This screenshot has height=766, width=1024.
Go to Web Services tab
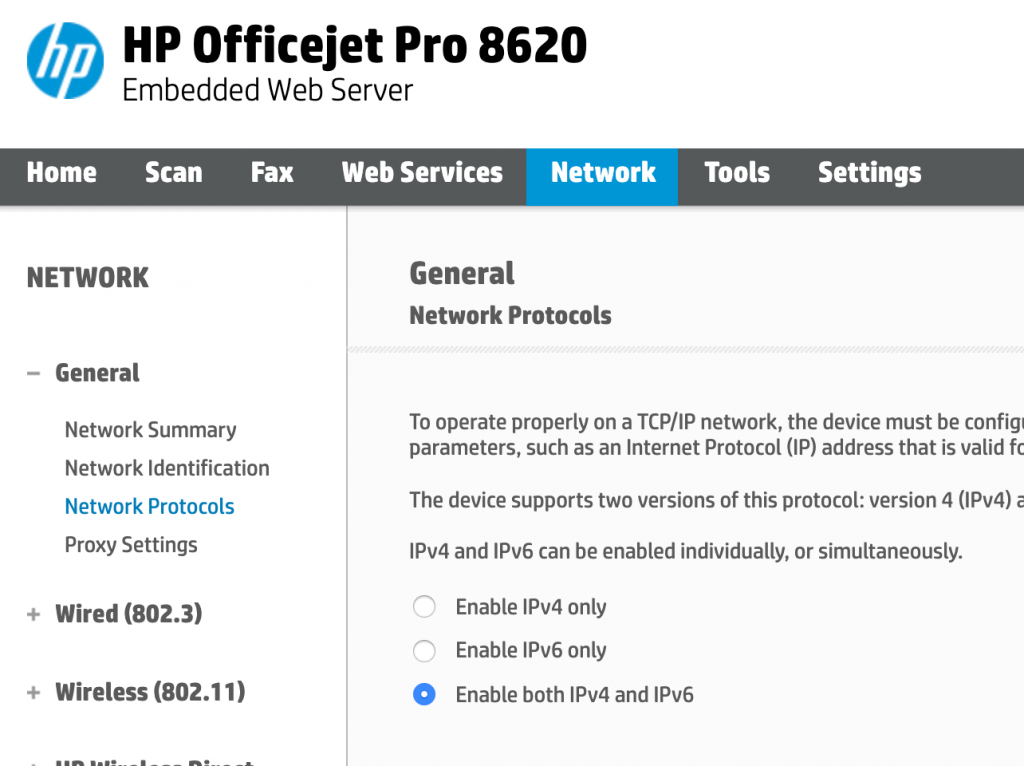point(422,172)
